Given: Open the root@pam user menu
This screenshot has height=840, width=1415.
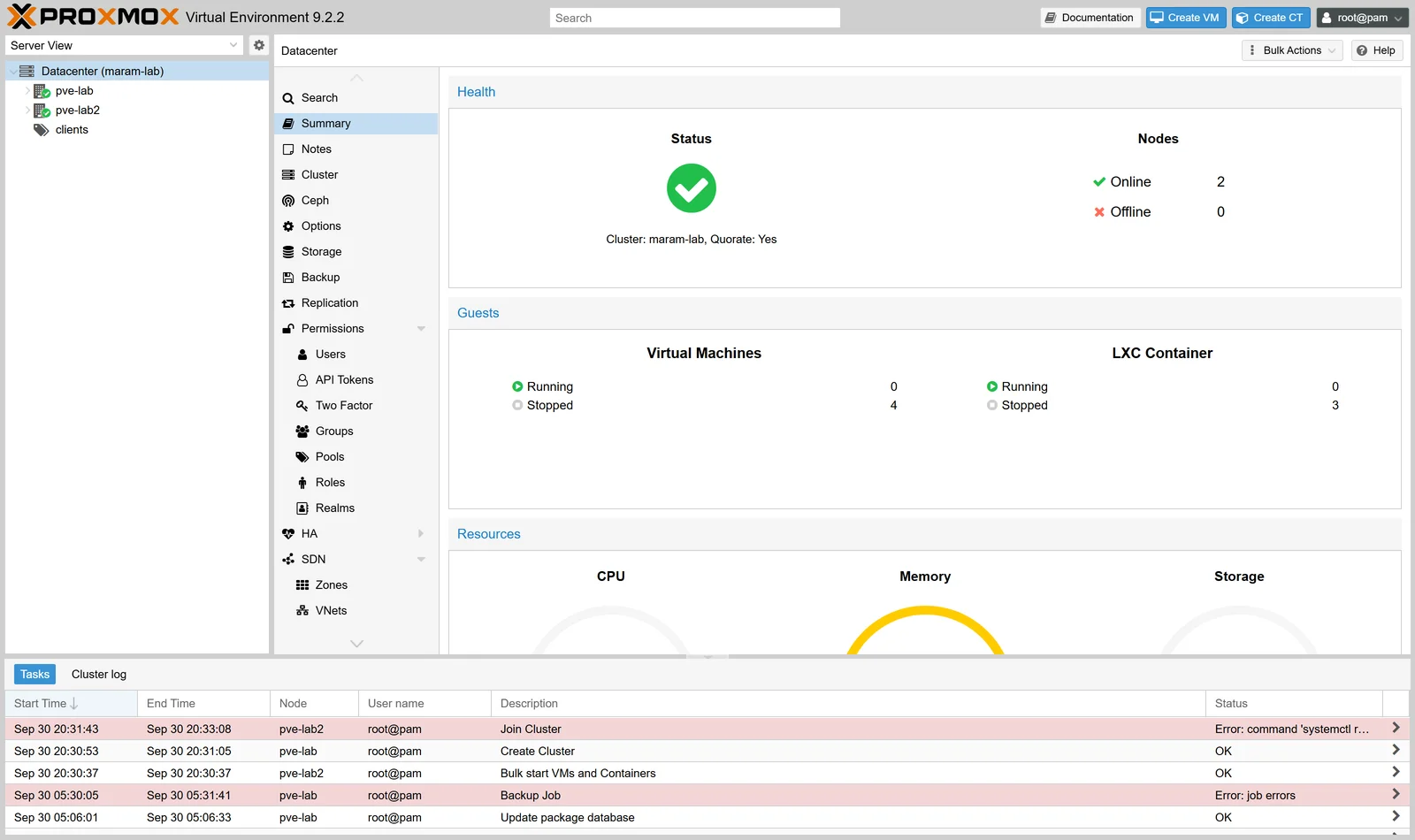Looking at the screenshot, I should [x=1362, y=18].
